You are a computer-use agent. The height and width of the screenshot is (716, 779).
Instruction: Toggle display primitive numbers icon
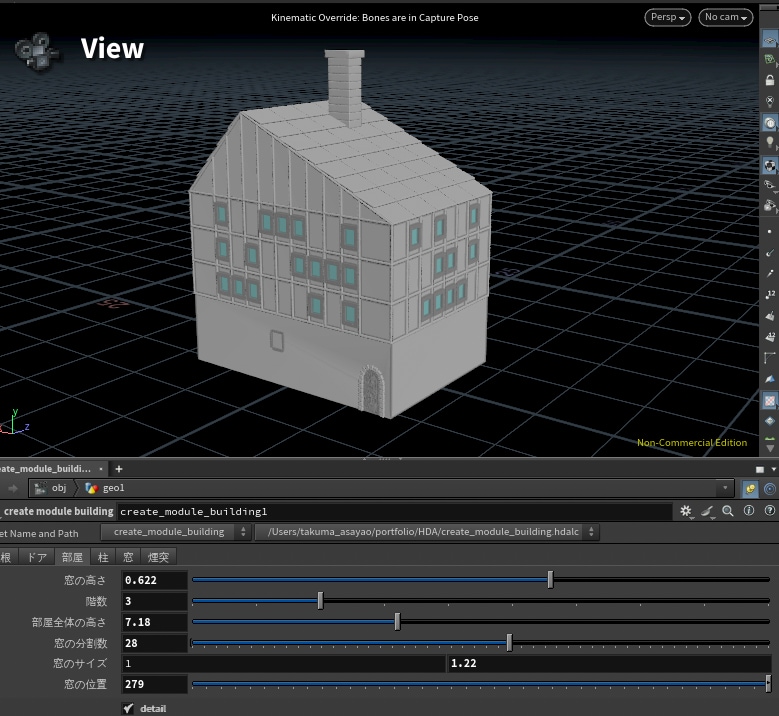click(770, 337)
